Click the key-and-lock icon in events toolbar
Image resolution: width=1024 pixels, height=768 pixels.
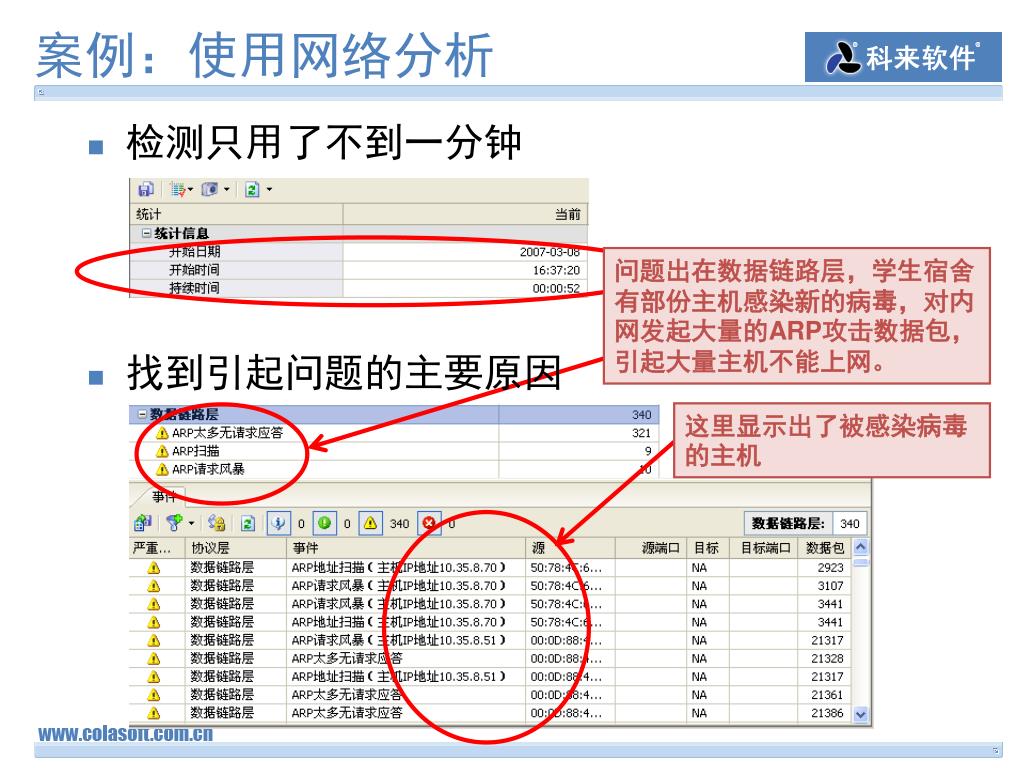(216, 523)
